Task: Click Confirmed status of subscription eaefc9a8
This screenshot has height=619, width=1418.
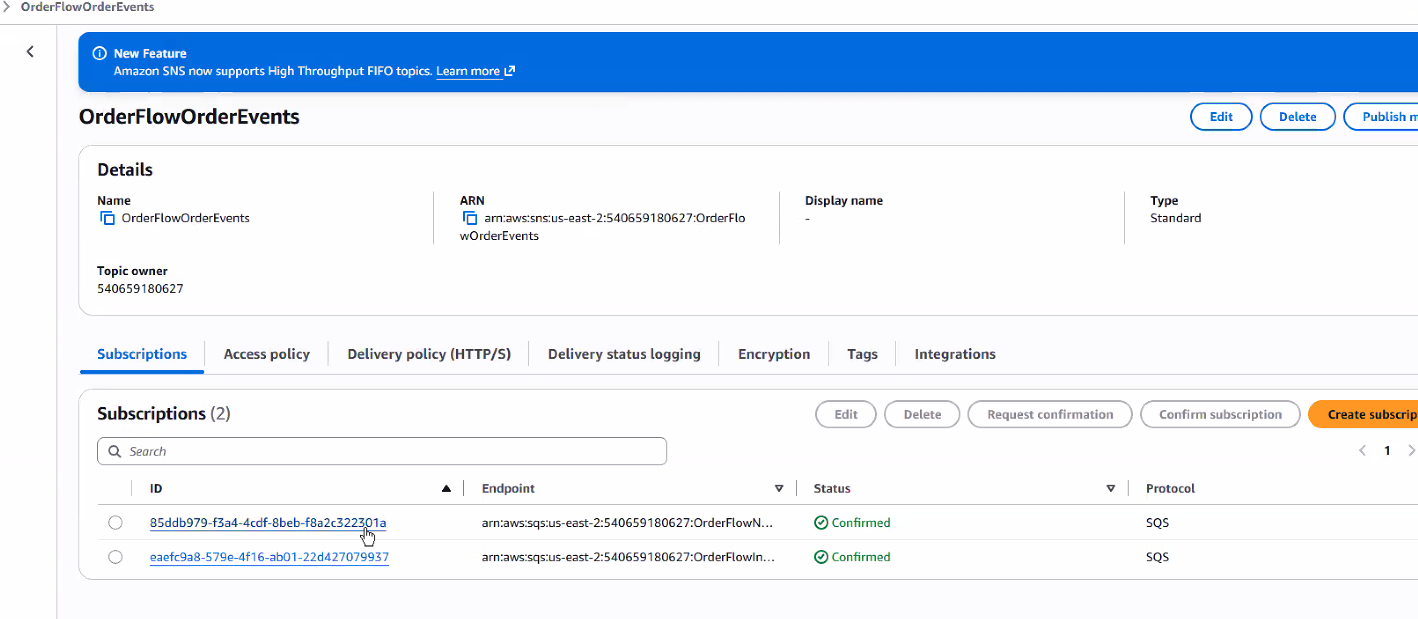Action: pos(852,557)
